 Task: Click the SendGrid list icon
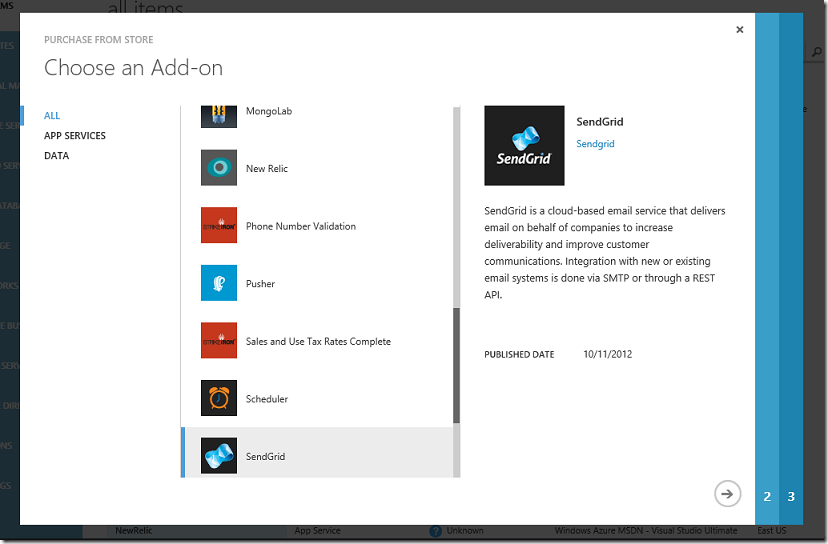(219, 455)
